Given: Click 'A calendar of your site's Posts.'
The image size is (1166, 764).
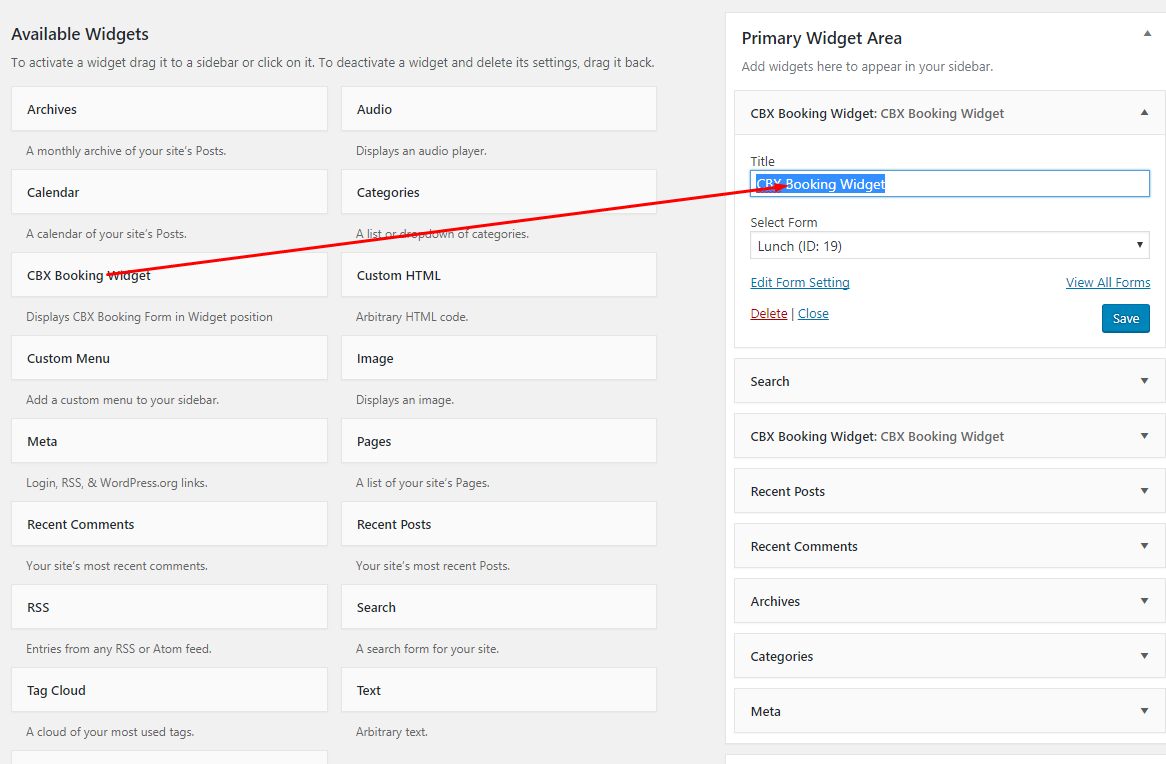Looking at the screenshot, I should 106,234.
